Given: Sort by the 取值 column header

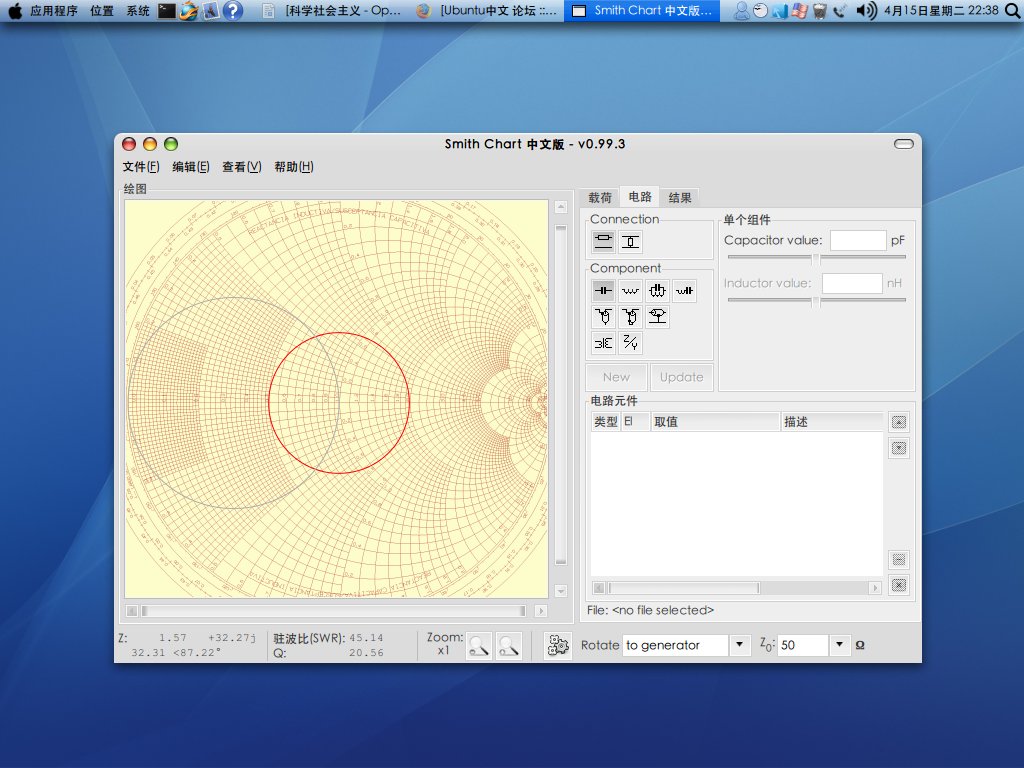Looking at the screenshot, I should tap(716, 422).
